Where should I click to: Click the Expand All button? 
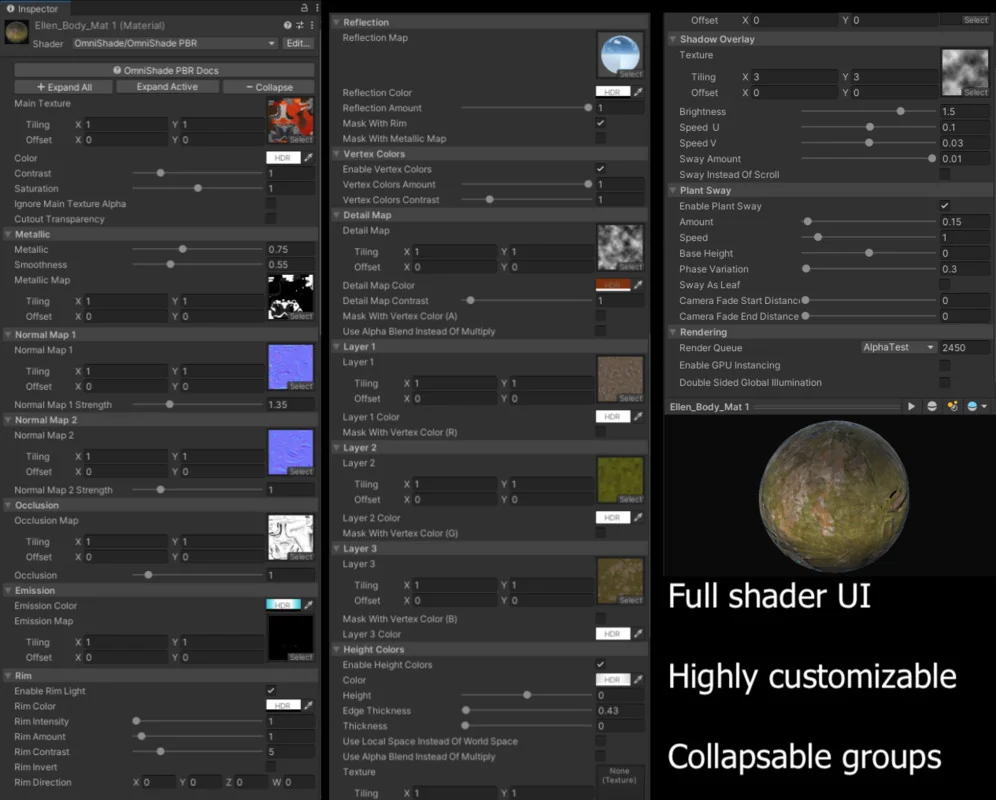(x=64, y=87)
